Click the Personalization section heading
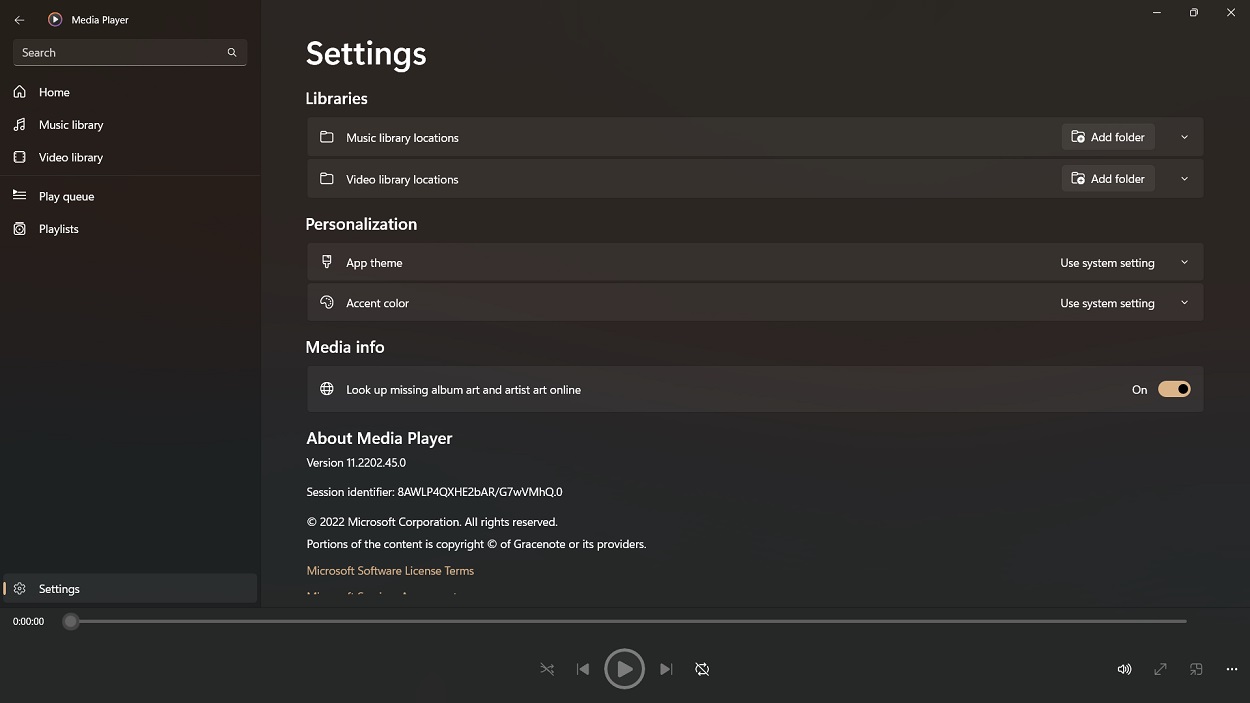The width and height of the screenshot is (1250, 703). click(x=361, y=224)
